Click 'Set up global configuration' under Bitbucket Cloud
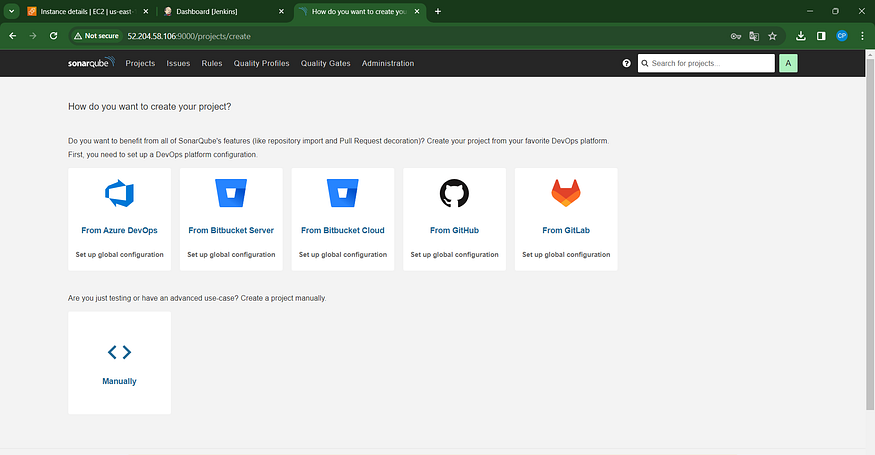Screen dimensions: 875x455 click(343, 255)
